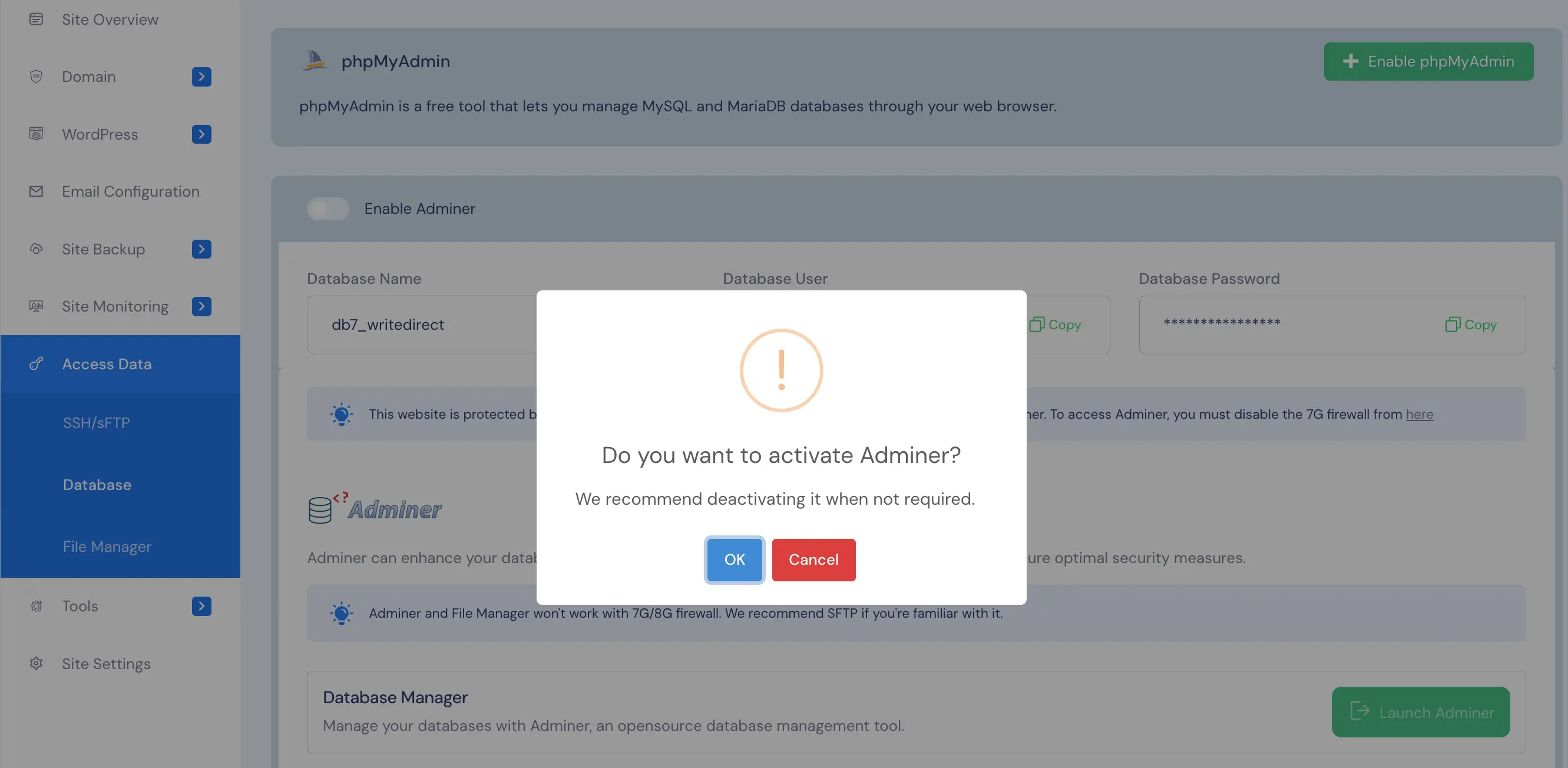Click the exit arrow icon on Launch Adminer

[x=1359, y=710]
